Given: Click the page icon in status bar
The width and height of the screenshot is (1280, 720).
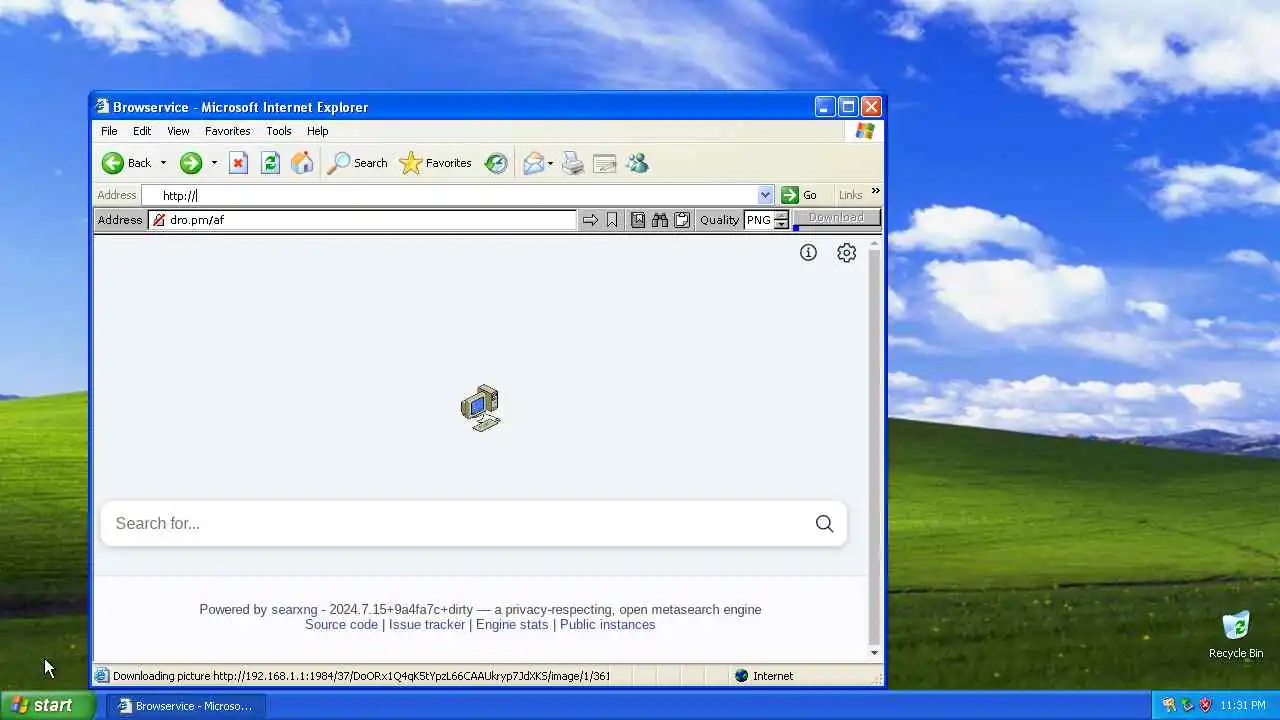Looking at the screenshot, I should (x=101, y=676).
